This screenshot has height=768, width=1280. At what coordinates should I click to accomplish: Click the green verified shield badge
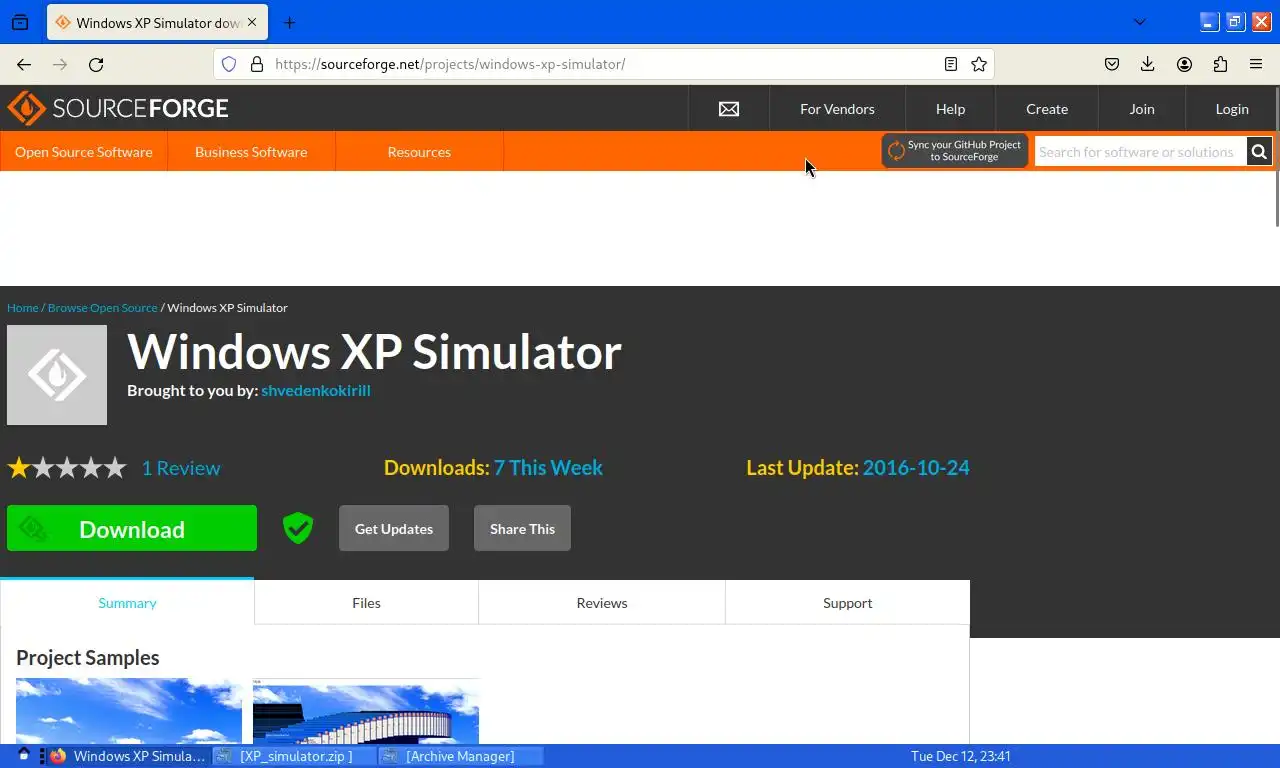pos(298,528)
